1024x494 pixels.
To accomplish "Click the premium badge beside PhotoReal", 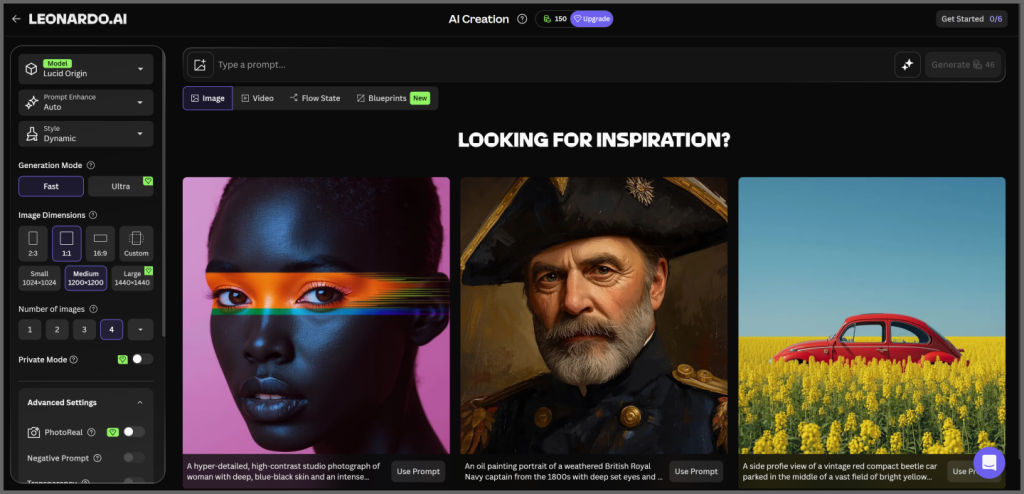I will point(112,432).
